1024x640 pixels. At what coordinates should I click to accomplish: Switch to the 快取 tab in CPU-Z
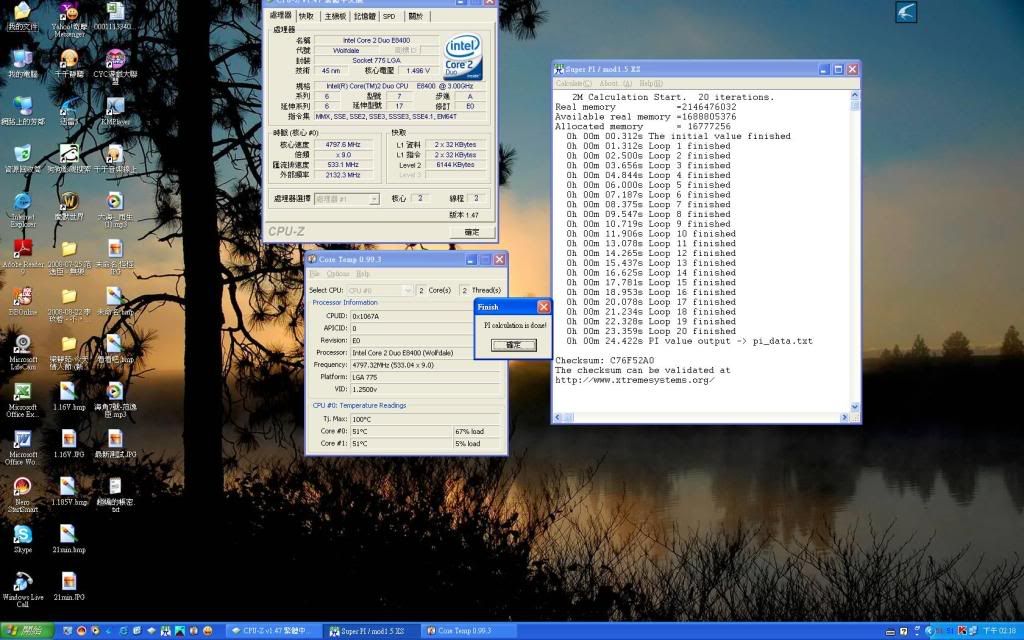pos(306,16)
